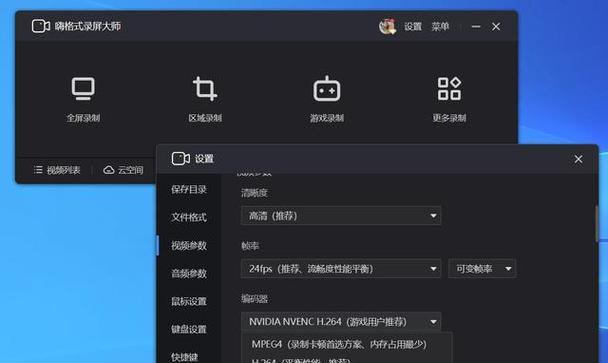Click the 帧率 label
This screenshot has height=363, width=608.
[250, 246]
